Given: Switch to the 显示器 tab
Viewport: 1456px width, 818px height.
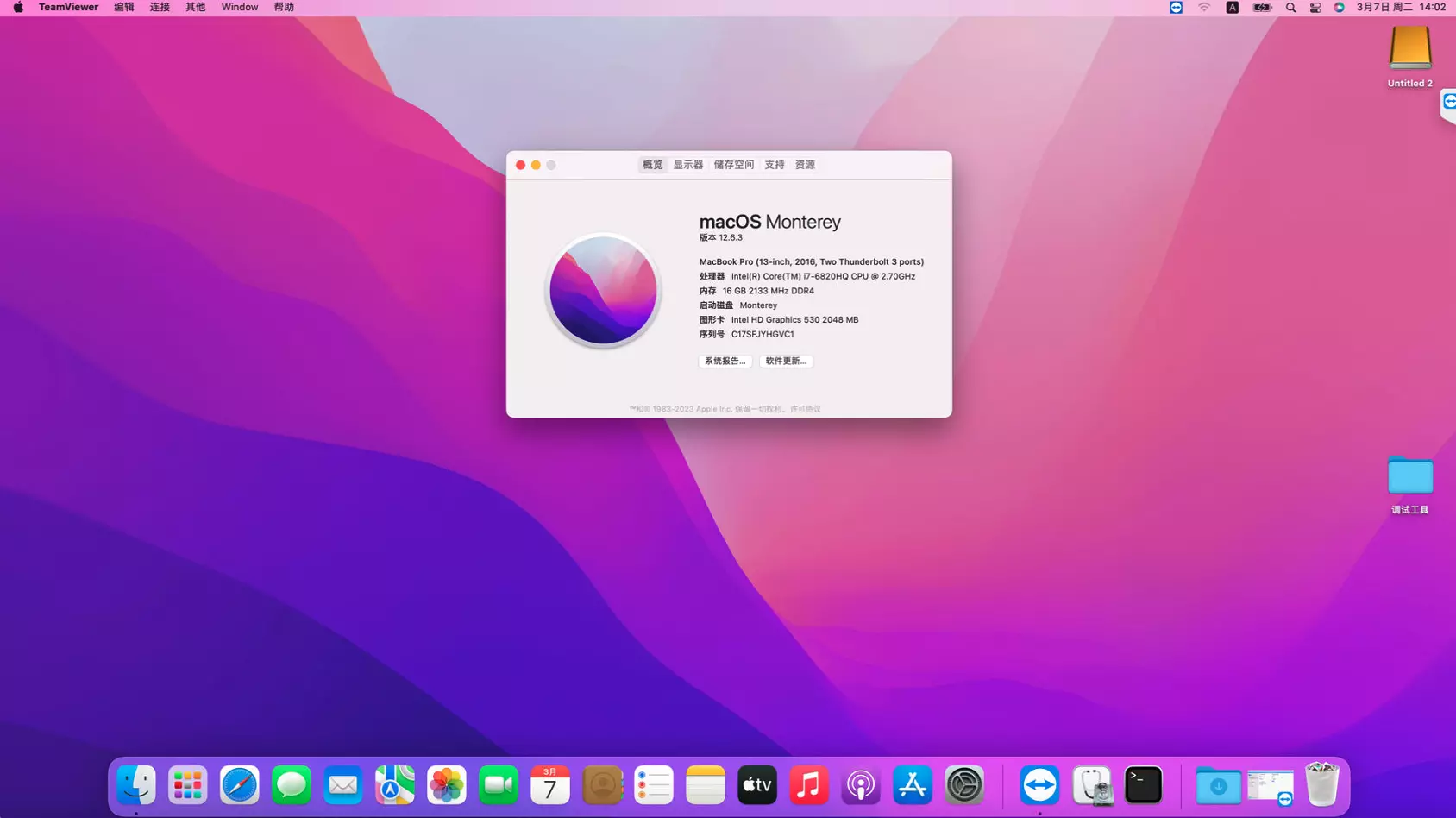Looking at the screenshot, I should 687,164.
